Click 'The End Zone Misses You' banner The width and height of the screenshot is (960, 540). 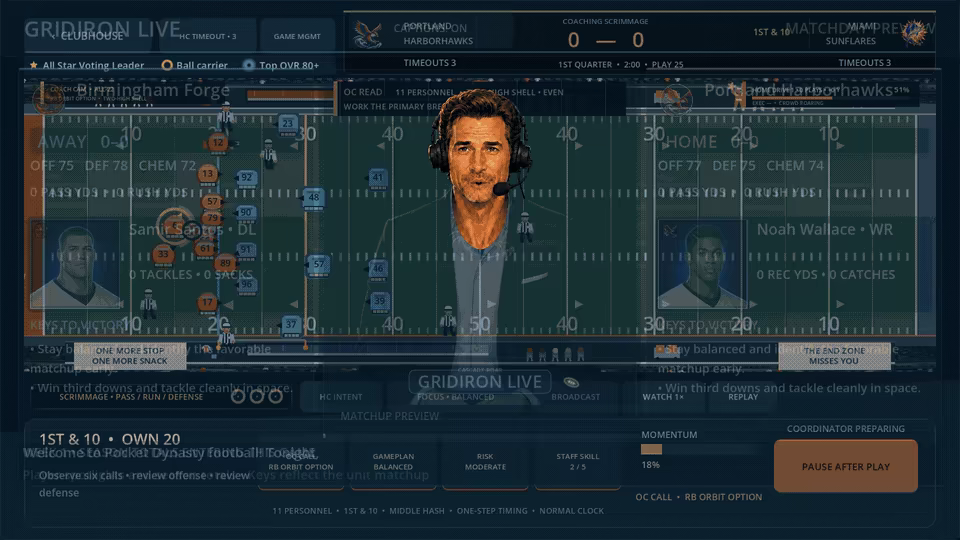[x=834, y=356]
